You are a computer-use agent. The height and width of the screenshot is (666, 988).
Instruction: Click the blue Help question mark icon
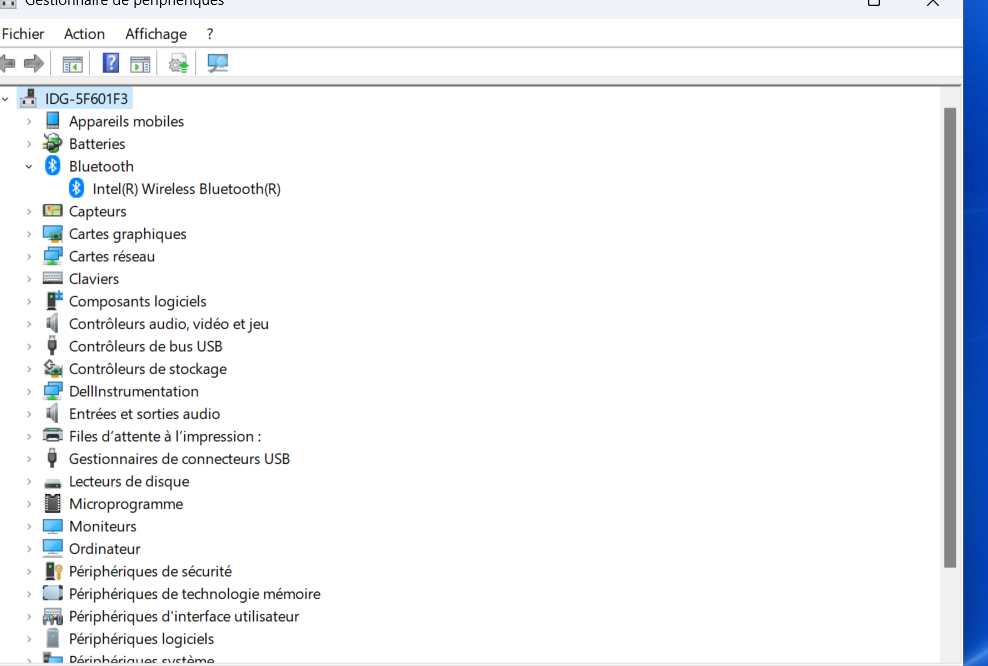[x=111, y=63]
